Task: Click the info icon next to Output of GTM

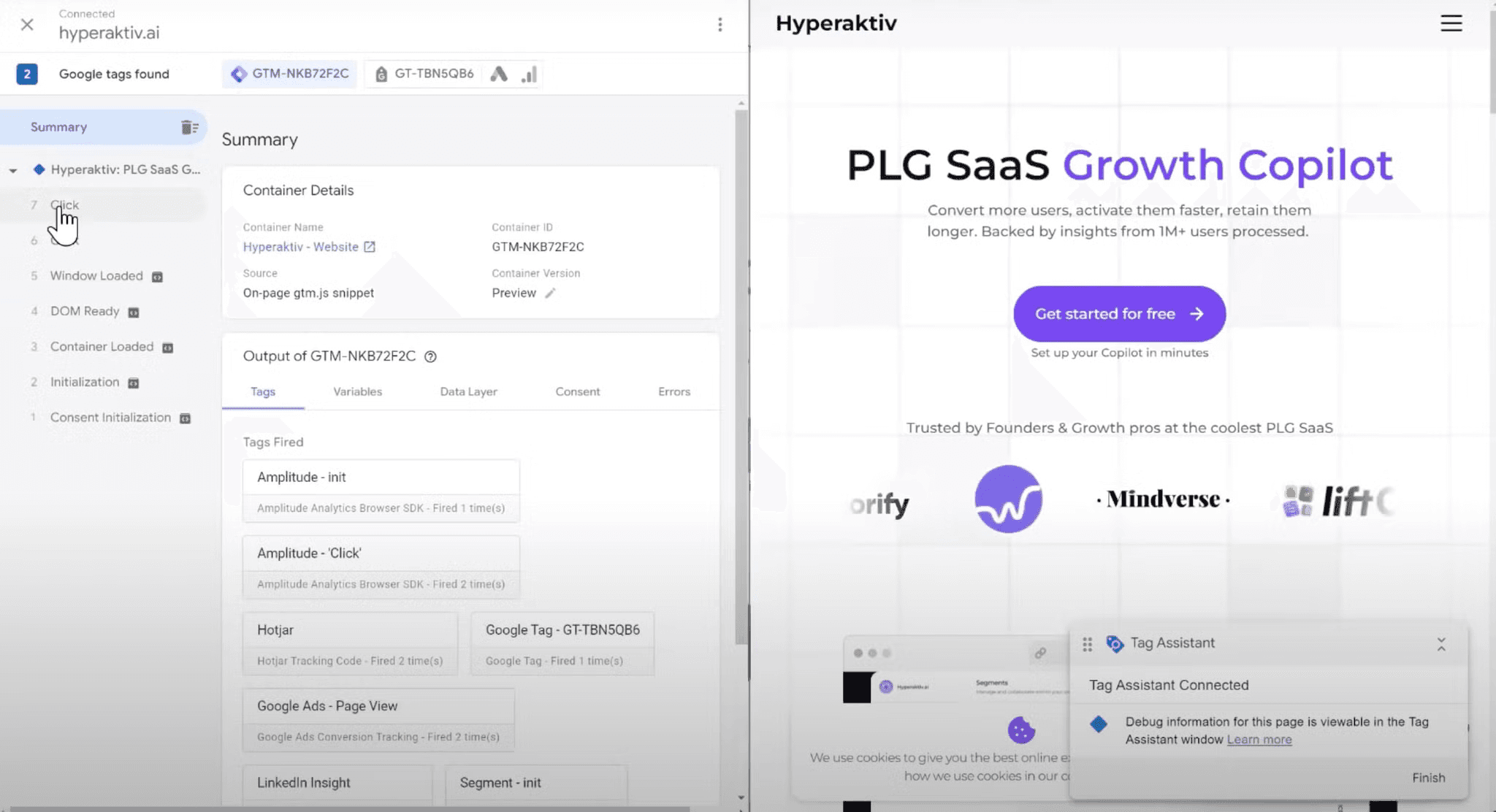Action: 430,356
